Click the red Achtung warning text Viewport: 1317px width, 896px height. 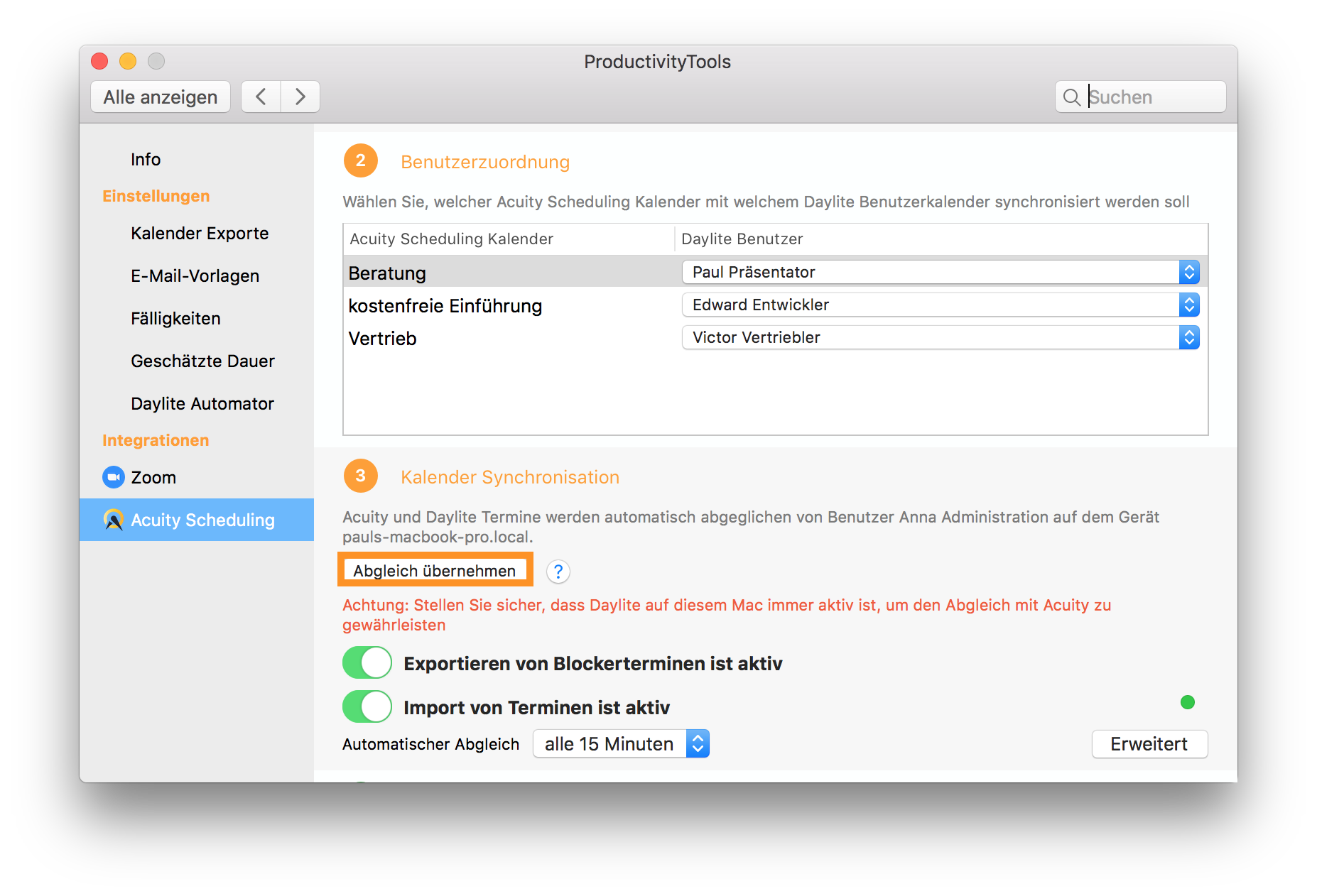click(727, 615)
